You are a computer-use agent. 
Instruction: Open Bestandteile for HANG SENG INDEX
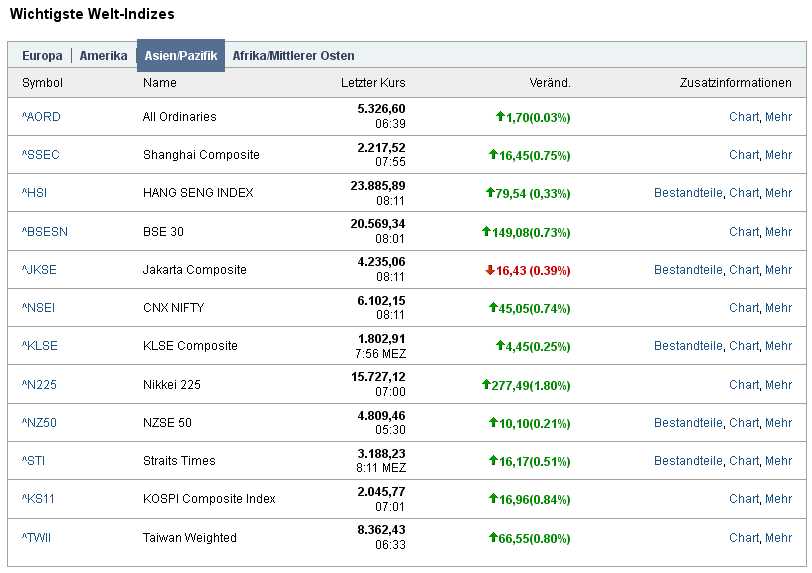point(688,193)
